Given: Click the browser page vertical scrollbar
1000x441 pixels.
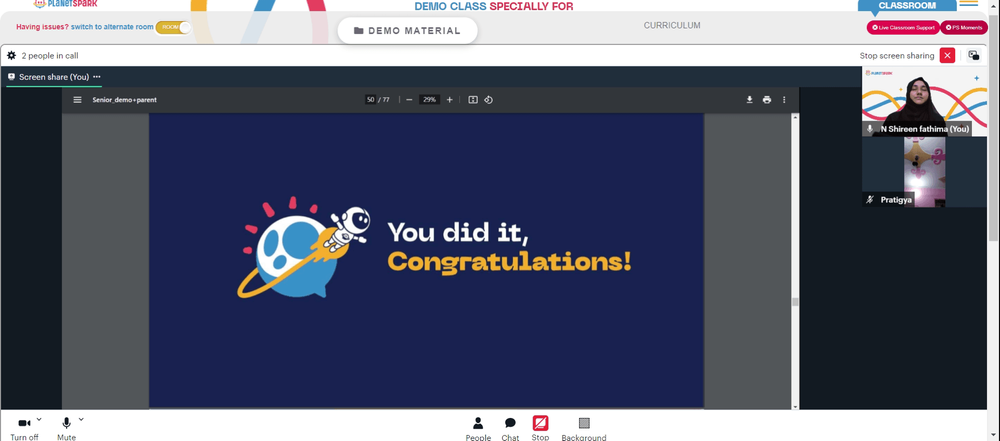Looking at the screenshot, I should [994, 128].
